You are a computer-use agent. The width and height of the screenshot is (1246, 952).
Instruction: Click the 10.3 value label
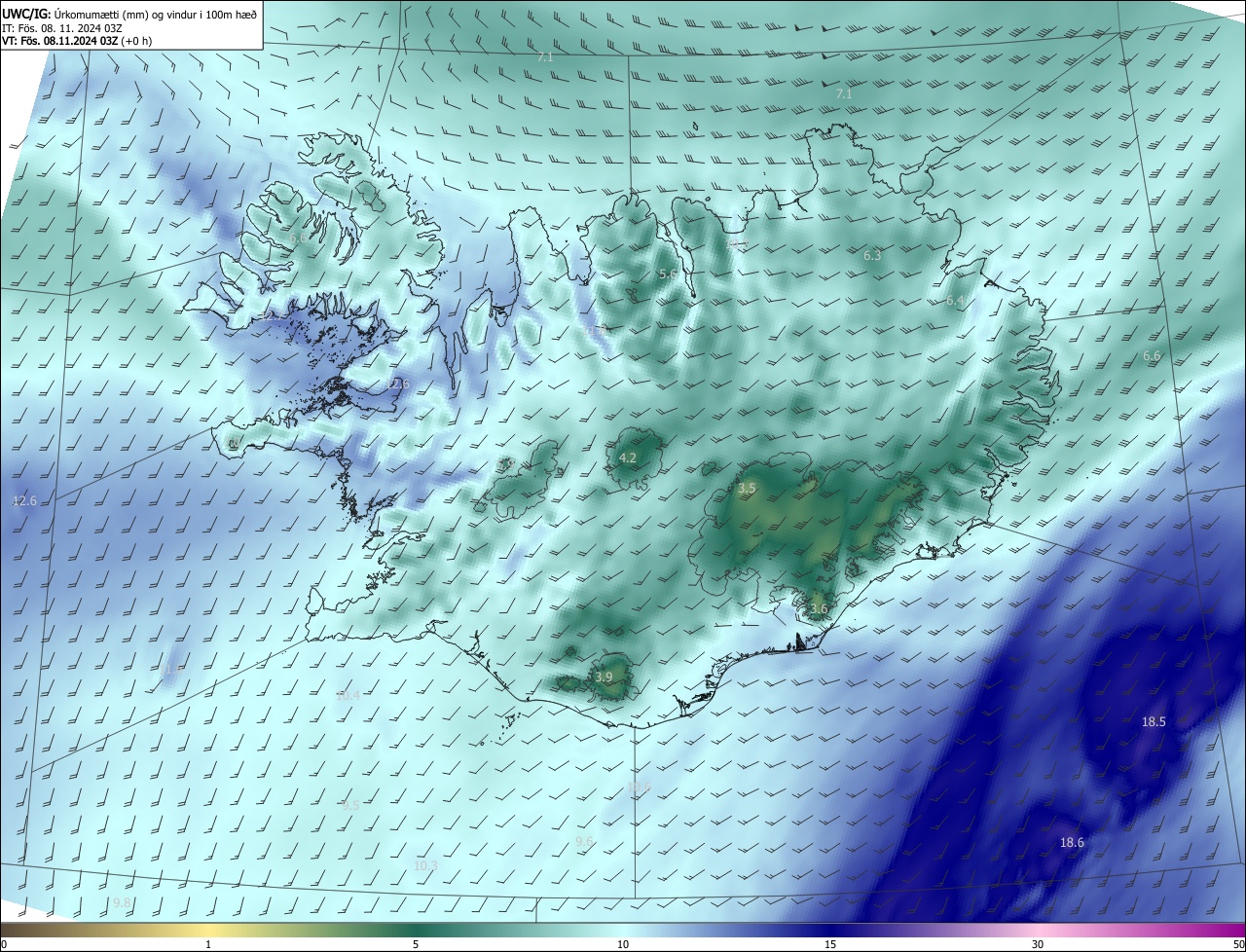pyautogui.click(x=425, y=866)
